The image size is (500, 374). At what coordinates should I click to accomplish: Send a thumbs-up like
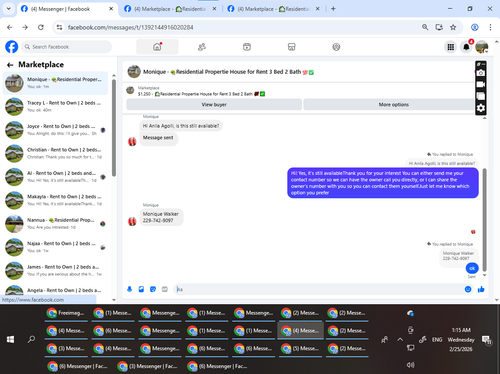481,289
